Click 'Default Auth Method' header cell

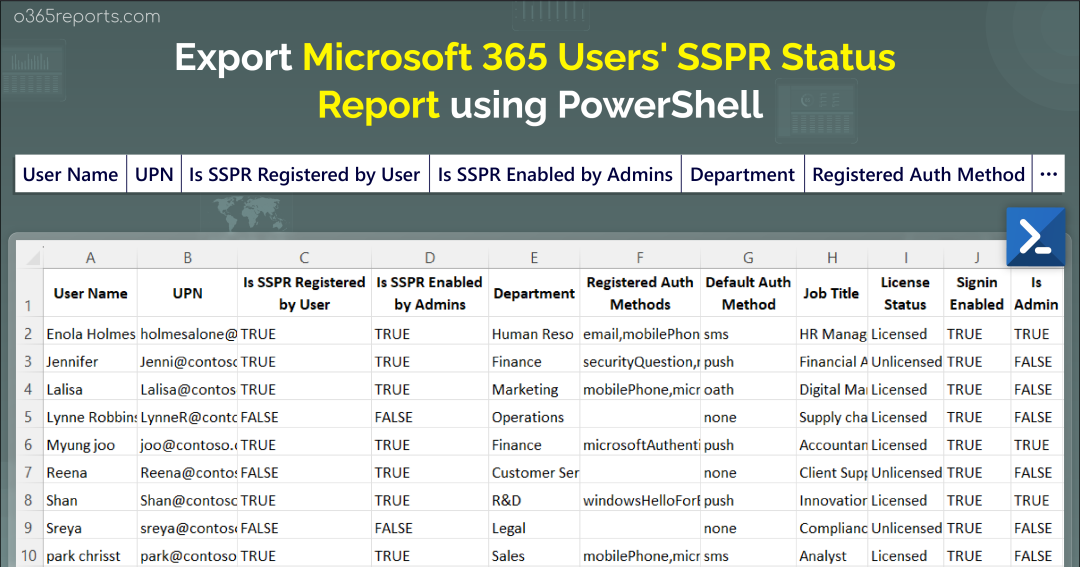pyautogui.click(x=748, y=293)
